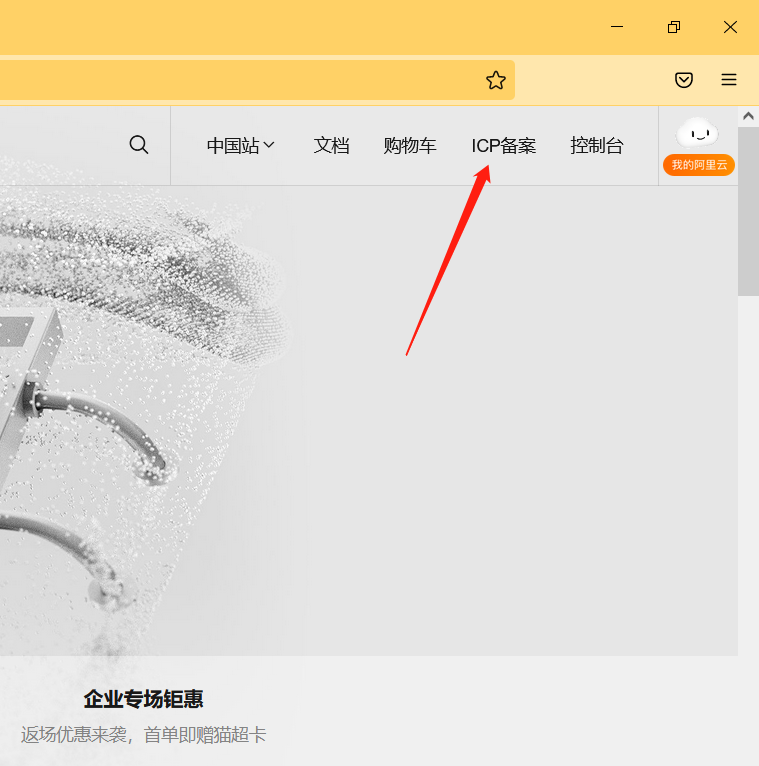Click the smiling cloud avatar icon
This screenshot has height=766, width=759.
pyautogui.click(x=698, y=133)
